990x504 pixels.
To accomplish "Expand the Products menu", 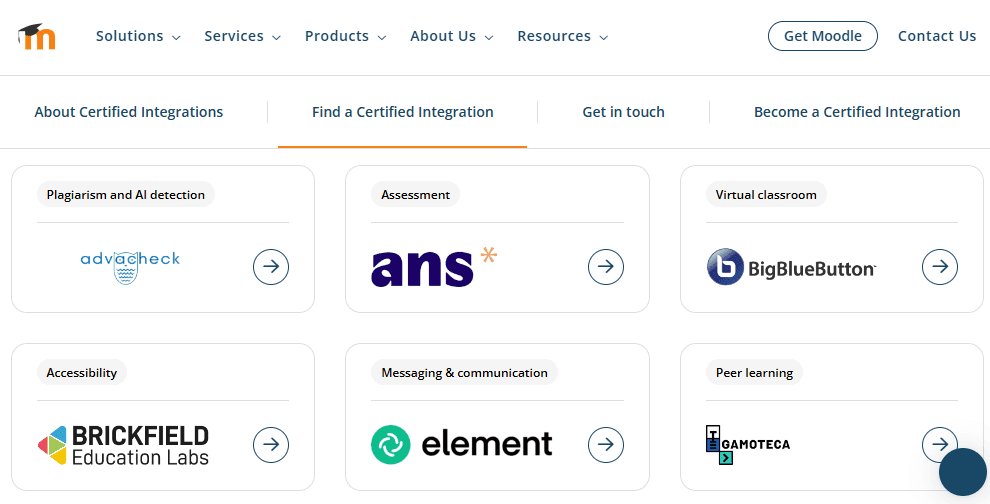I will (345, 37).
